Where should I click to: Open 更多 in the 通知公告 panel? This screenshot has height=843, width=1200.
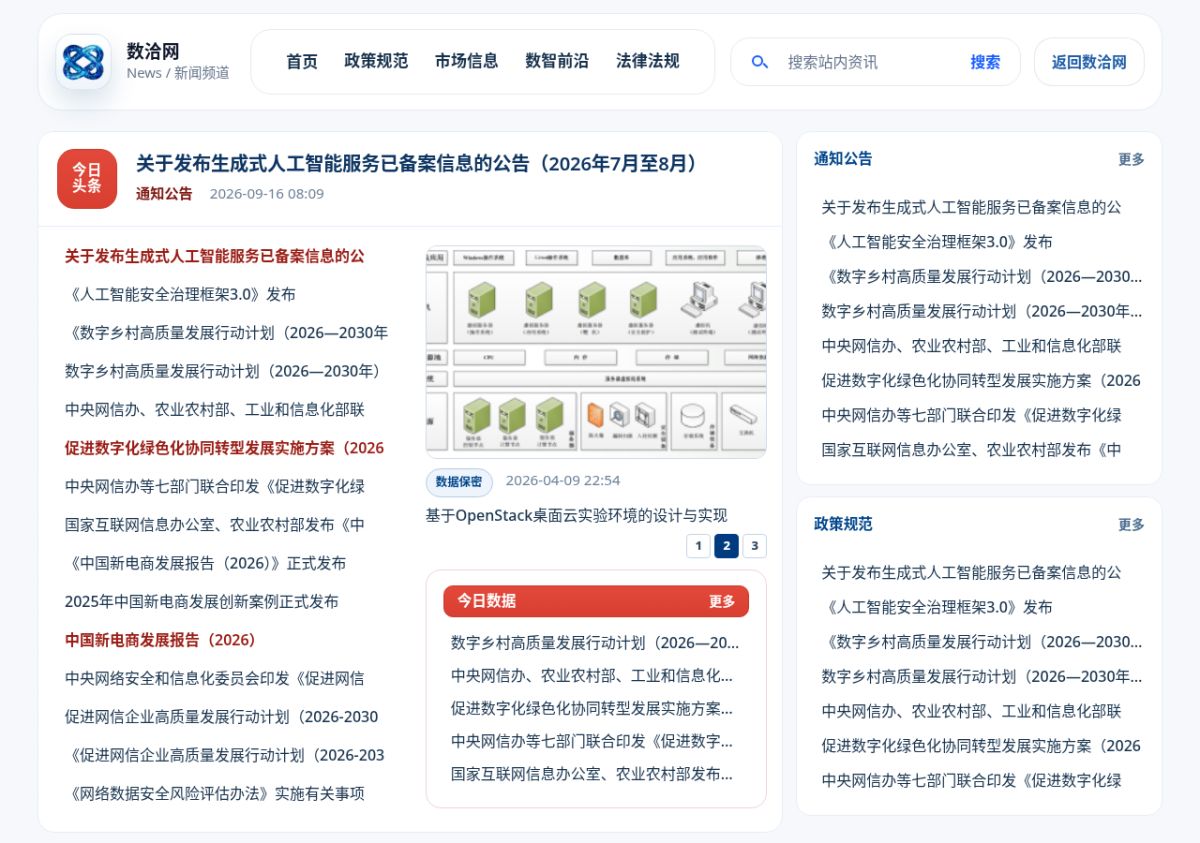1131,159
